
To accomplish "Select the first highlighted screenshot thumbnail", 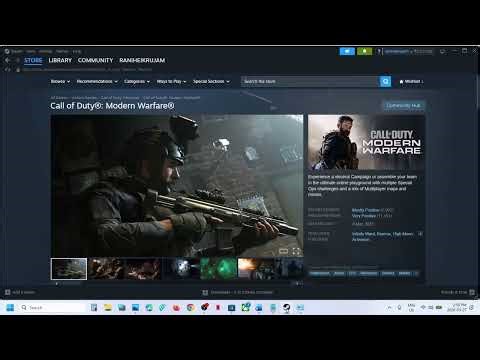I will (x=69, y=269).
